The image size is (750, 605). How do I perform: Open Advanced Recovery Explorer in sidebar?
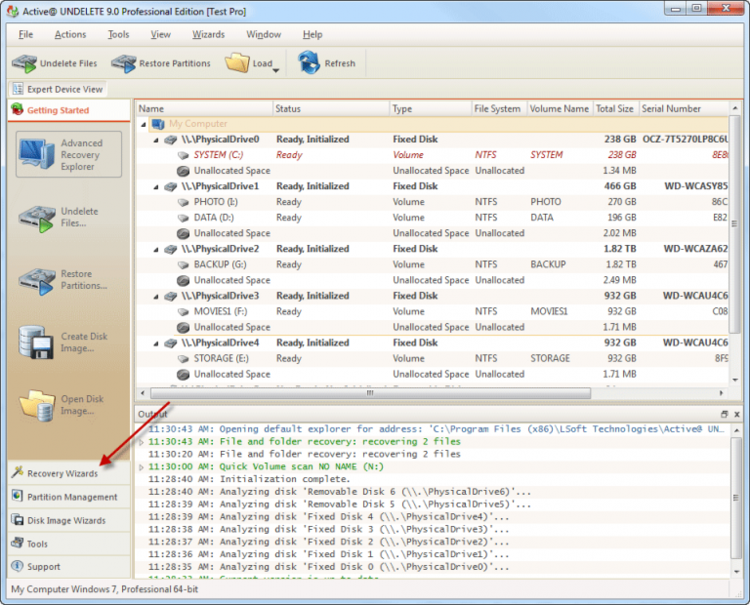[37, 155]
